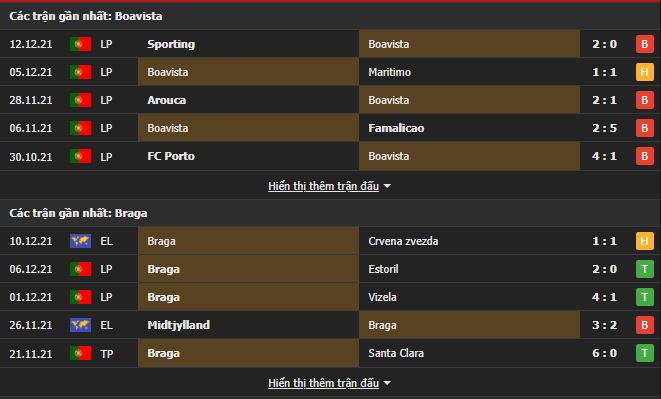
Task: Open the Crvena zvezda team link
Action: tap(403, 241)
